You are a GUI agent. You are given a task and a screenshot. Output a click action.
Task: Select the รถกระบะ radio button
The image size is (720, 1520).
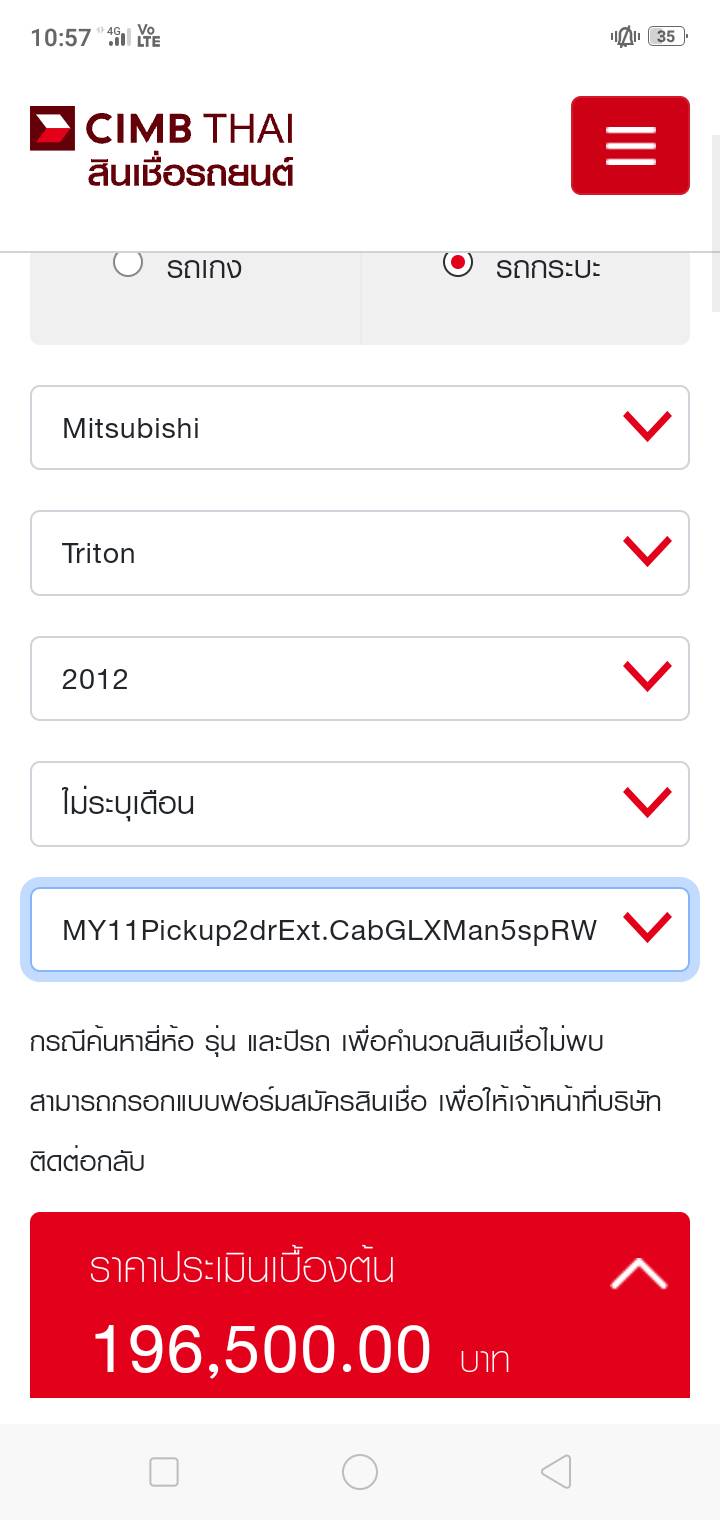click(458, 264)
